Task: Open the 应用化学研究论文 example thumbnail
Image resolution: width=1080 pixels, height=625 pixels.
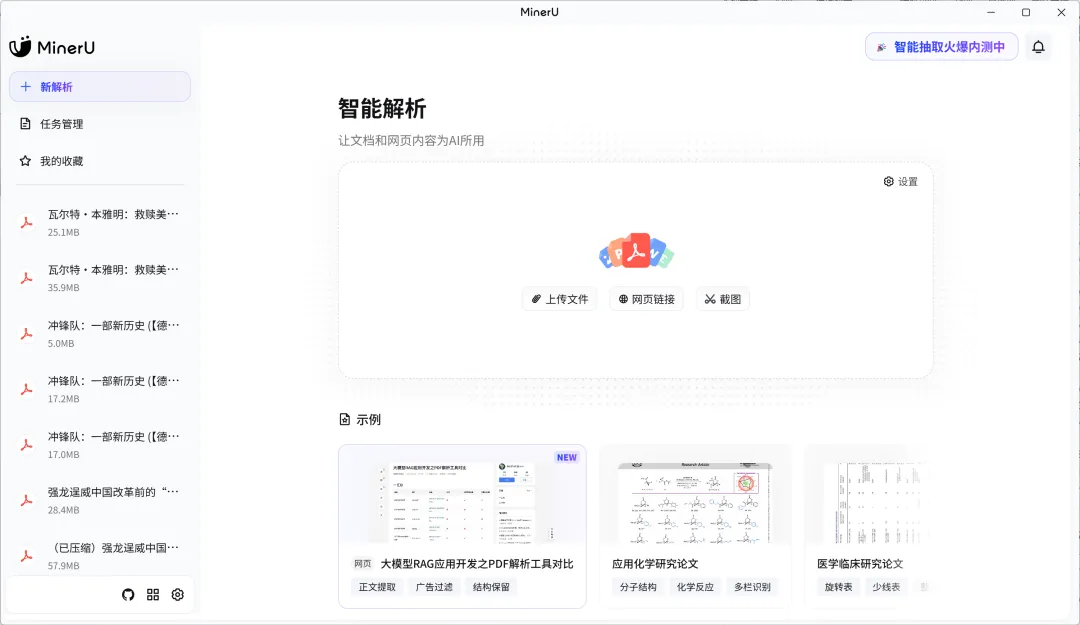Action: tap(696, 501)
